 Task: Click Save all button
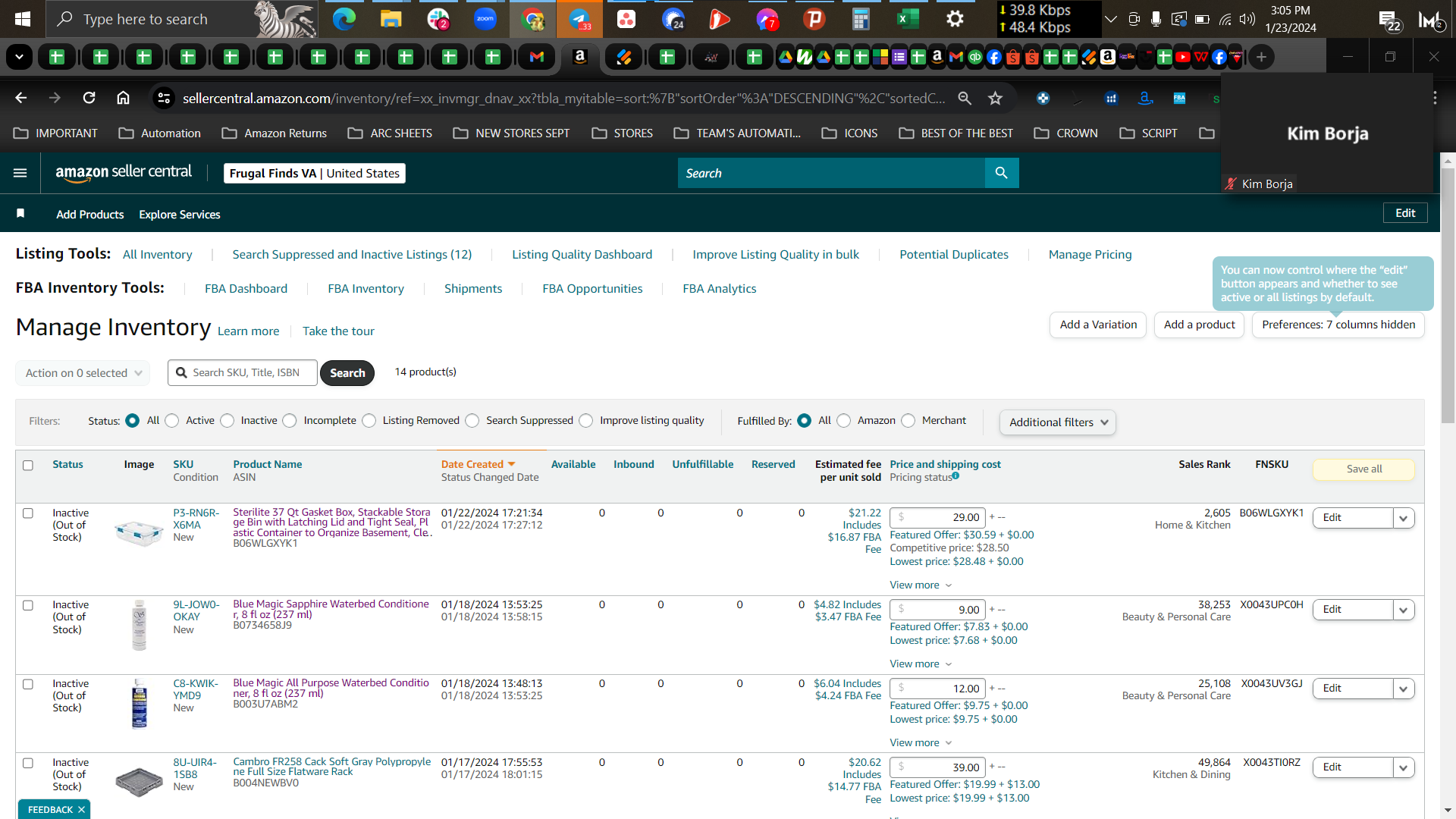1363,469
